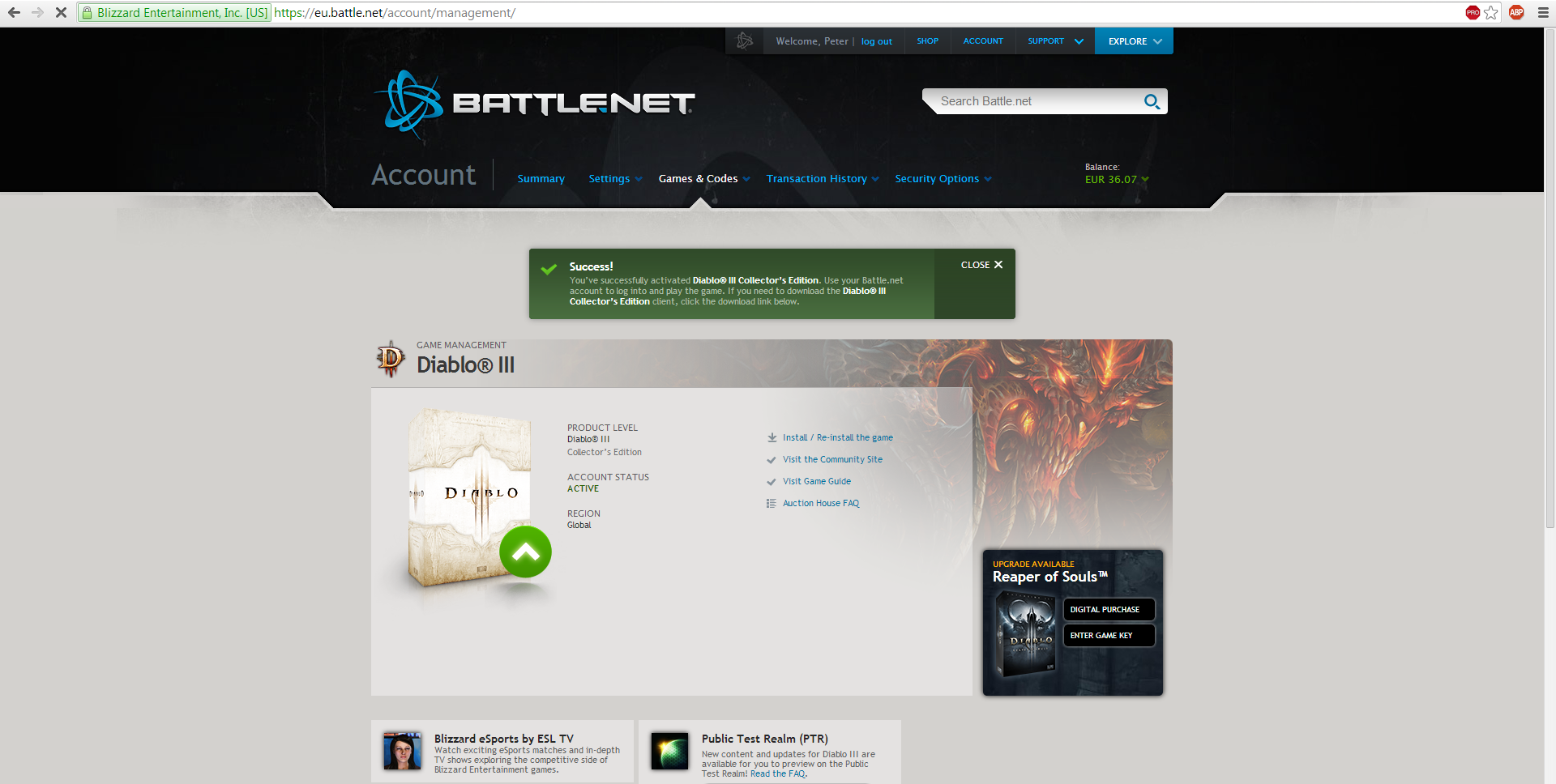The height and width of the screenshot is (784, 1556).
Task: Click the ACTIVE account status text
Action: click(x=583, y=488)
